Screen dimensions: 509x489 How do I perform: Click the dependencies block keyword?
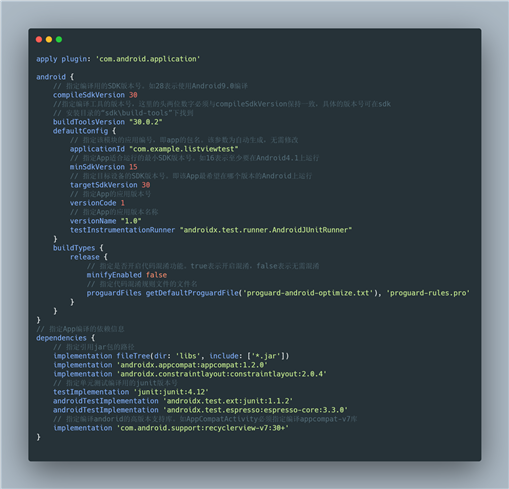pyautogui.click(x=61, y=338)
